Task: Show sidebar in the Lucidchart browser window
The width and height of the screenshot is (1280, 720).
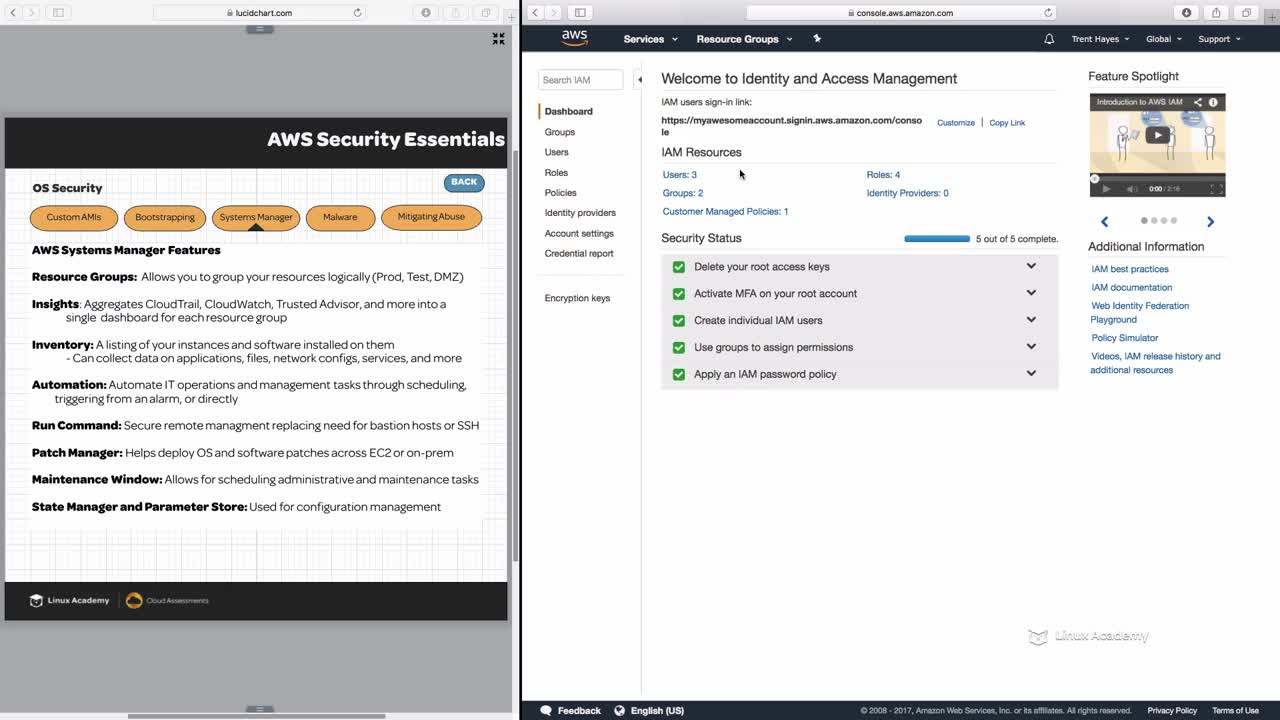Action: [x=58, y=13]
